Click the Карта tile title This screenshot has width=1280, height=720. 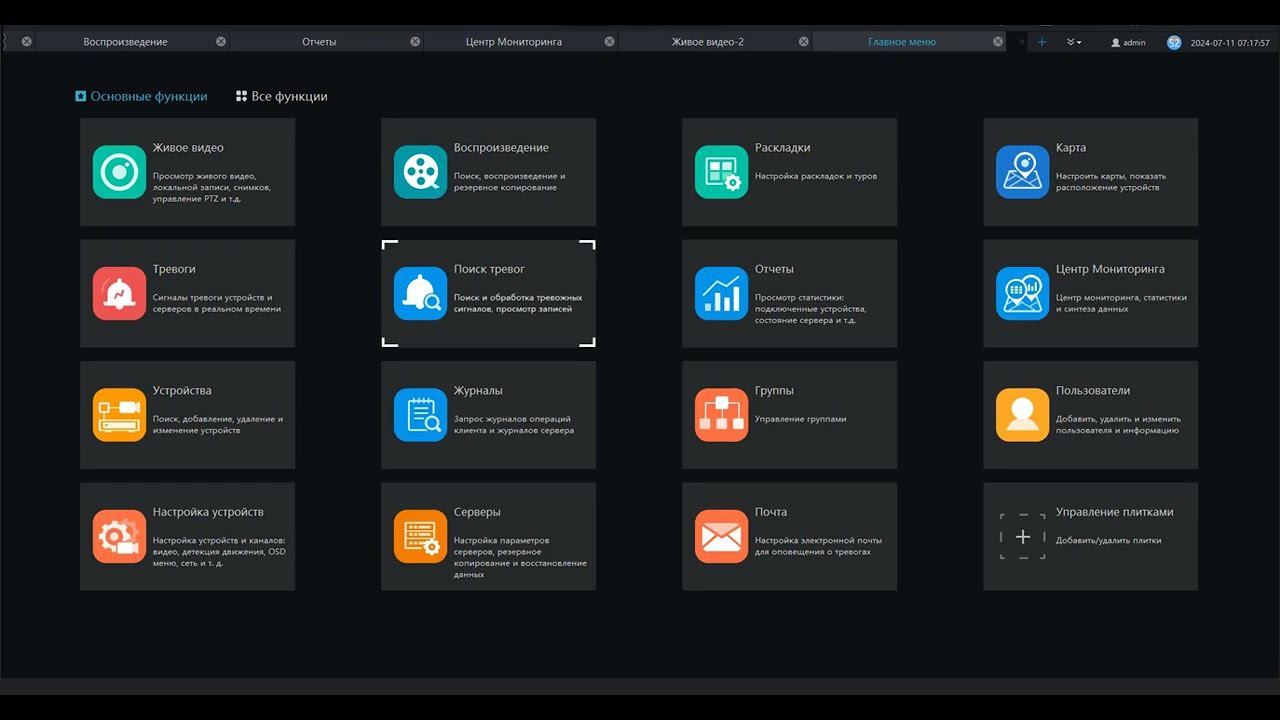coord(1071,148)
